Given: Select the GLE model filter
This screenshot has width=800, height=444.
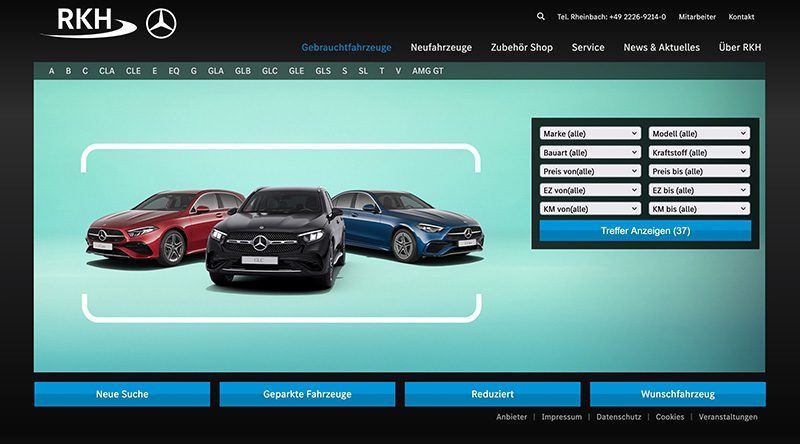Looking at the screenshot, I should coord(296,71).
